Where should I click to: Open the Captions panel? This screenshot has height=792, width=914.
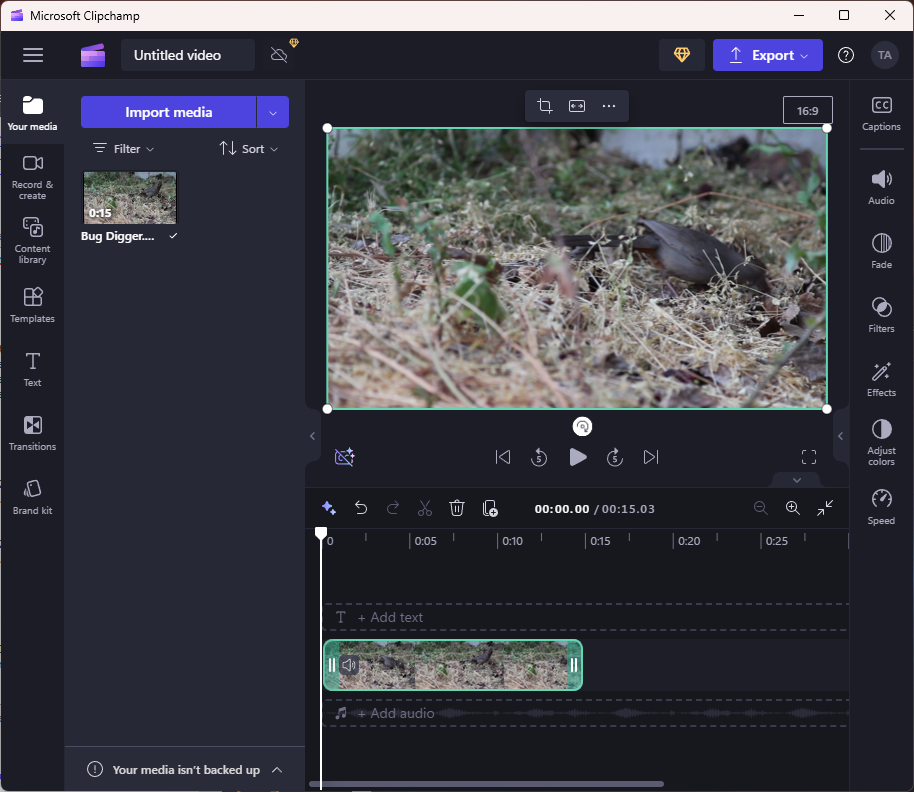pos(881,114)
